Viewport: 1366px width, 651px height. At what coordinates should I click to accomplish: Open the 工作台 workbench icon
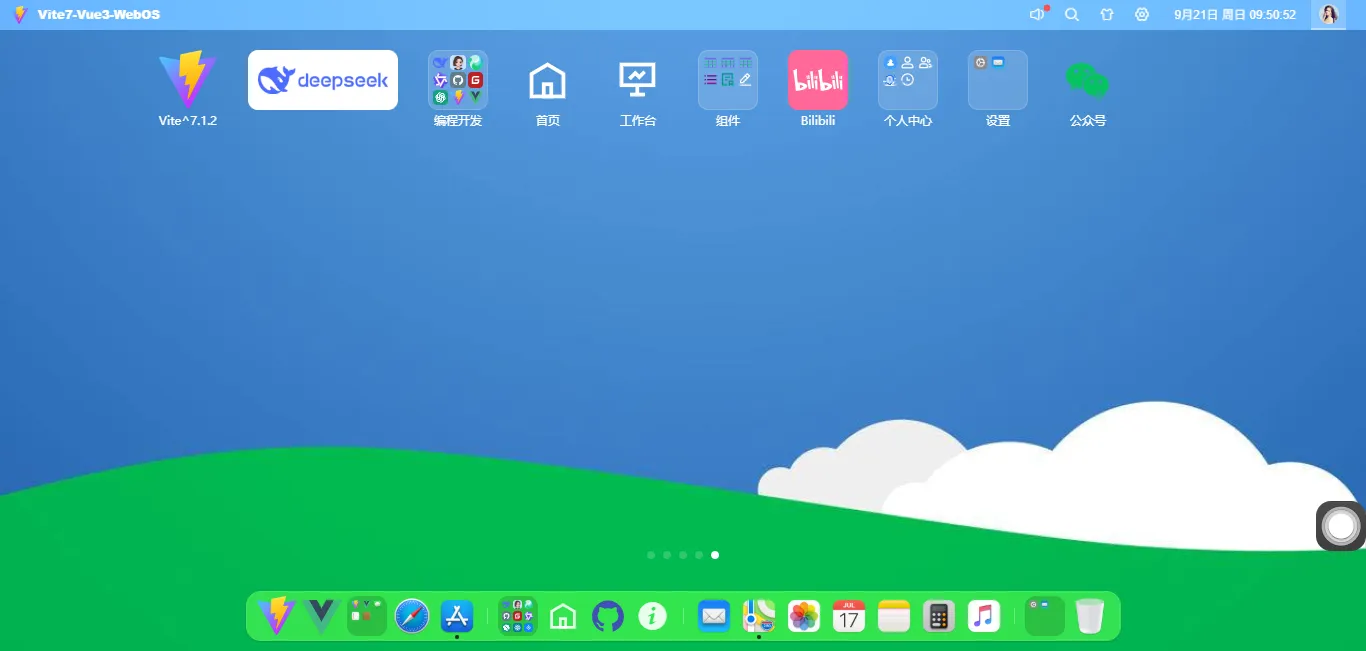coord(638,80)
